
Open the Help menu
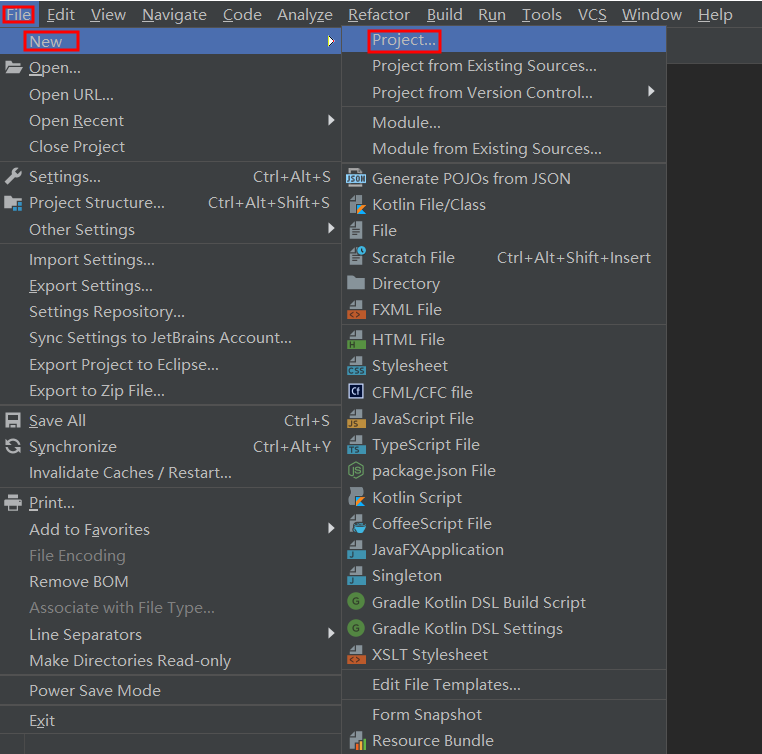pyautogui.click(x=715, y=15)
